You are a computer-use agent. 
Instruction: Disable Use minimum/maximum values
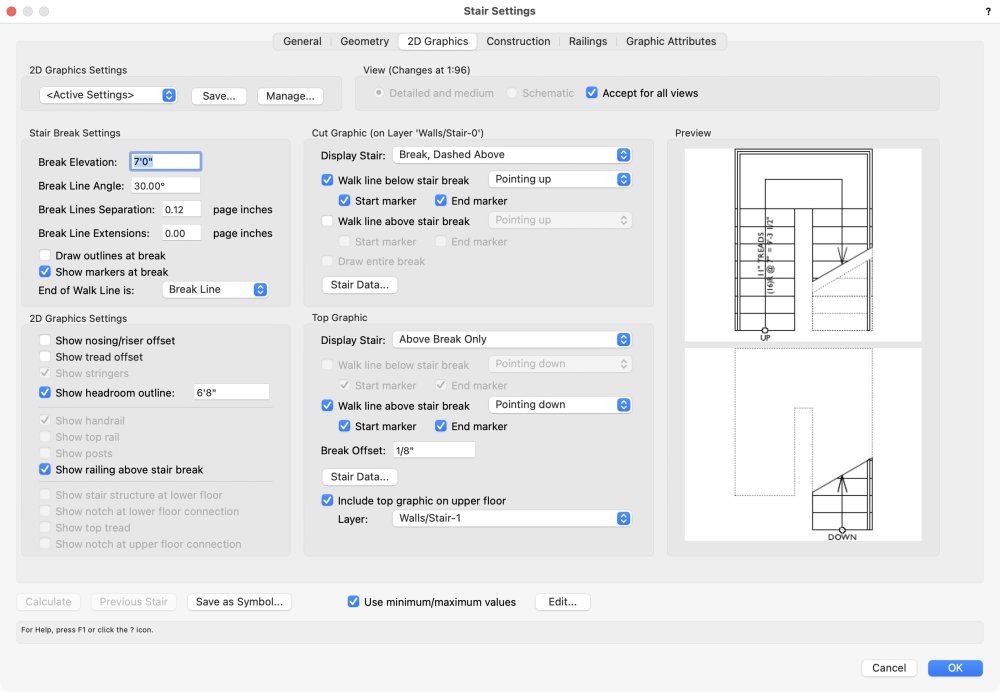(353, 601)
